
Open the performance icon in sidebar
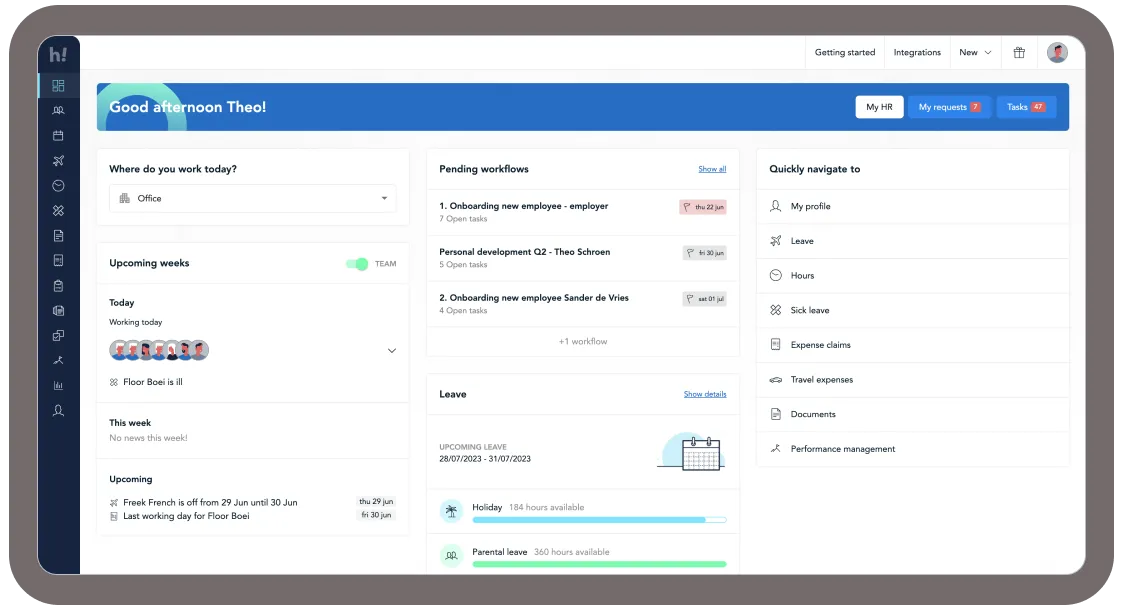(x=59, y=360)
